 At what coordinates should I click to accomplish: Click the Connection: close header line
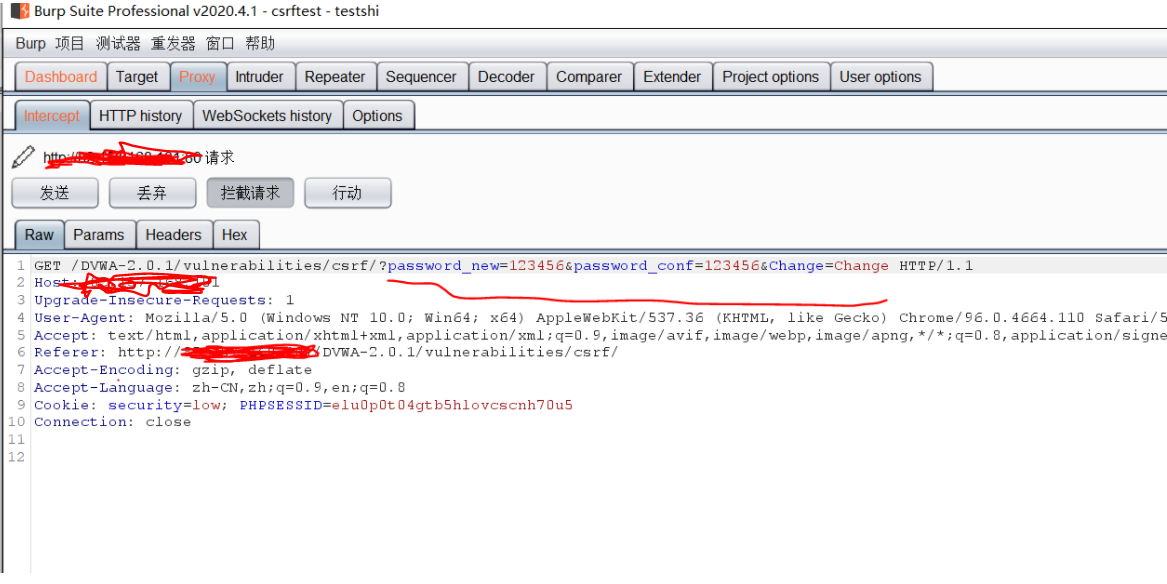click(112, 422)
